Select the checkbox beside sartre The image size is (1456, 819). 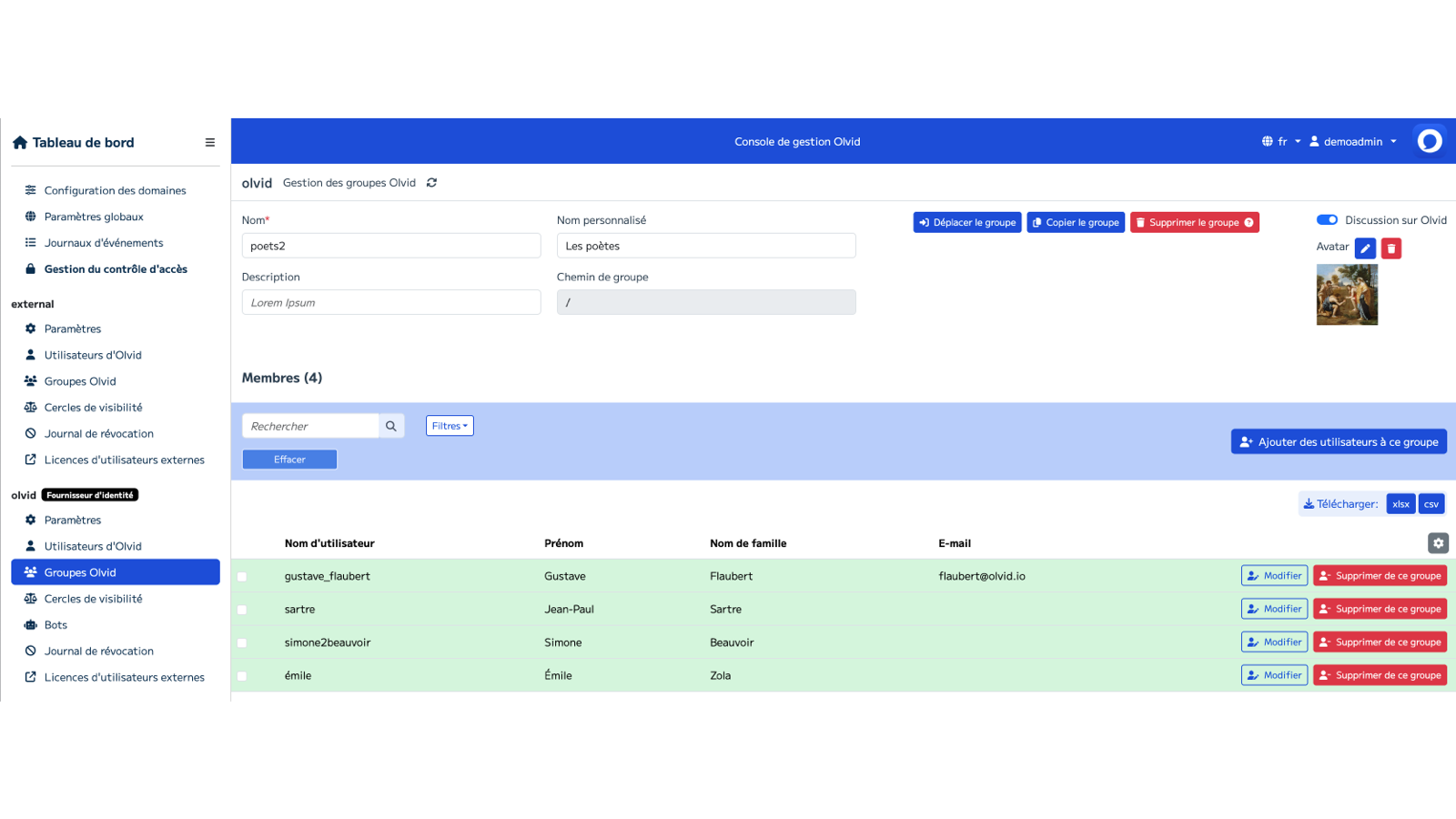click(x=242, y=609)
